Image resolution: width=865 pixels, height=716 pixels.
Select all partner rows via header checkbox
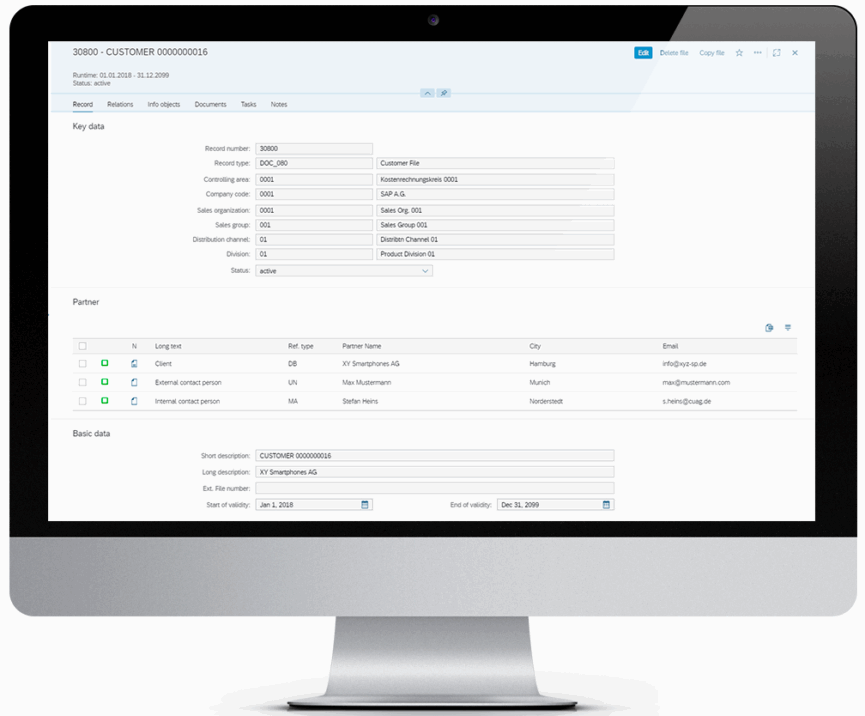click(83, 345)
